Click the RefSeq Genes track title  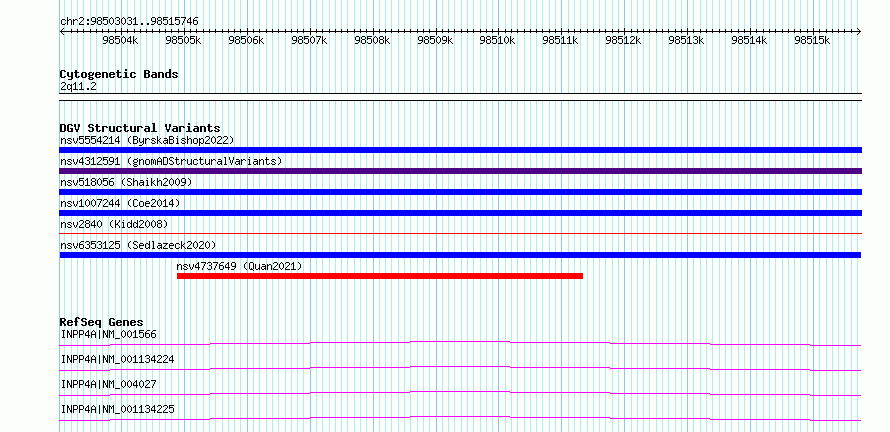(x=102, y=322)
